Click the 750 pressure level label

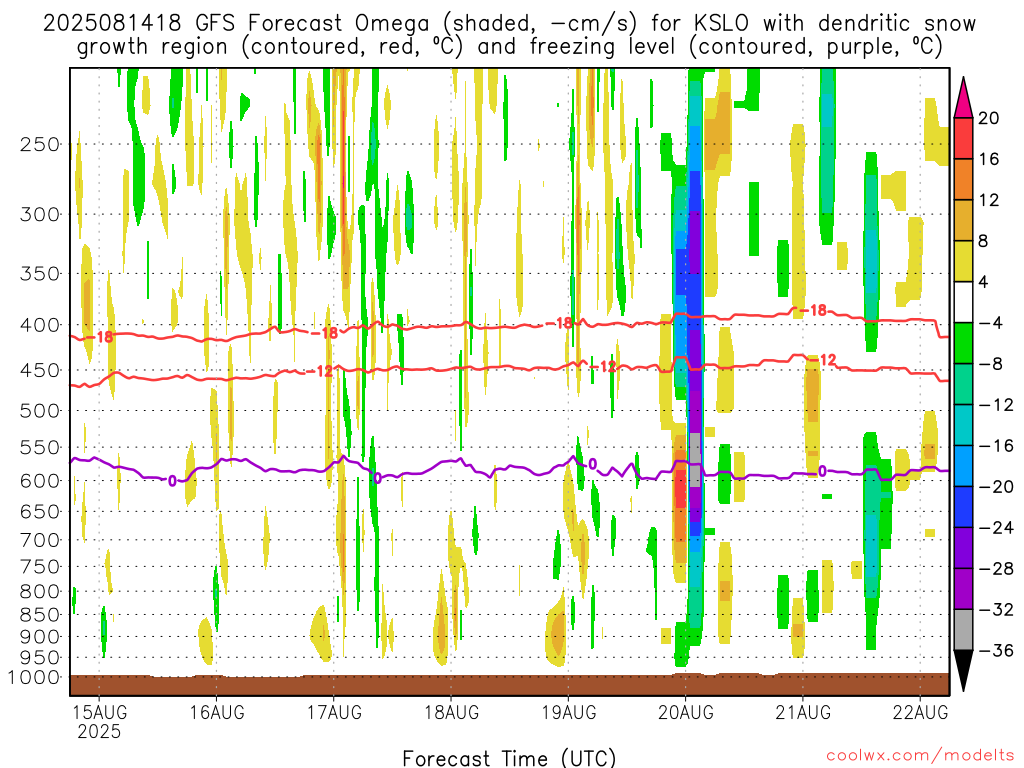point(40,567)
